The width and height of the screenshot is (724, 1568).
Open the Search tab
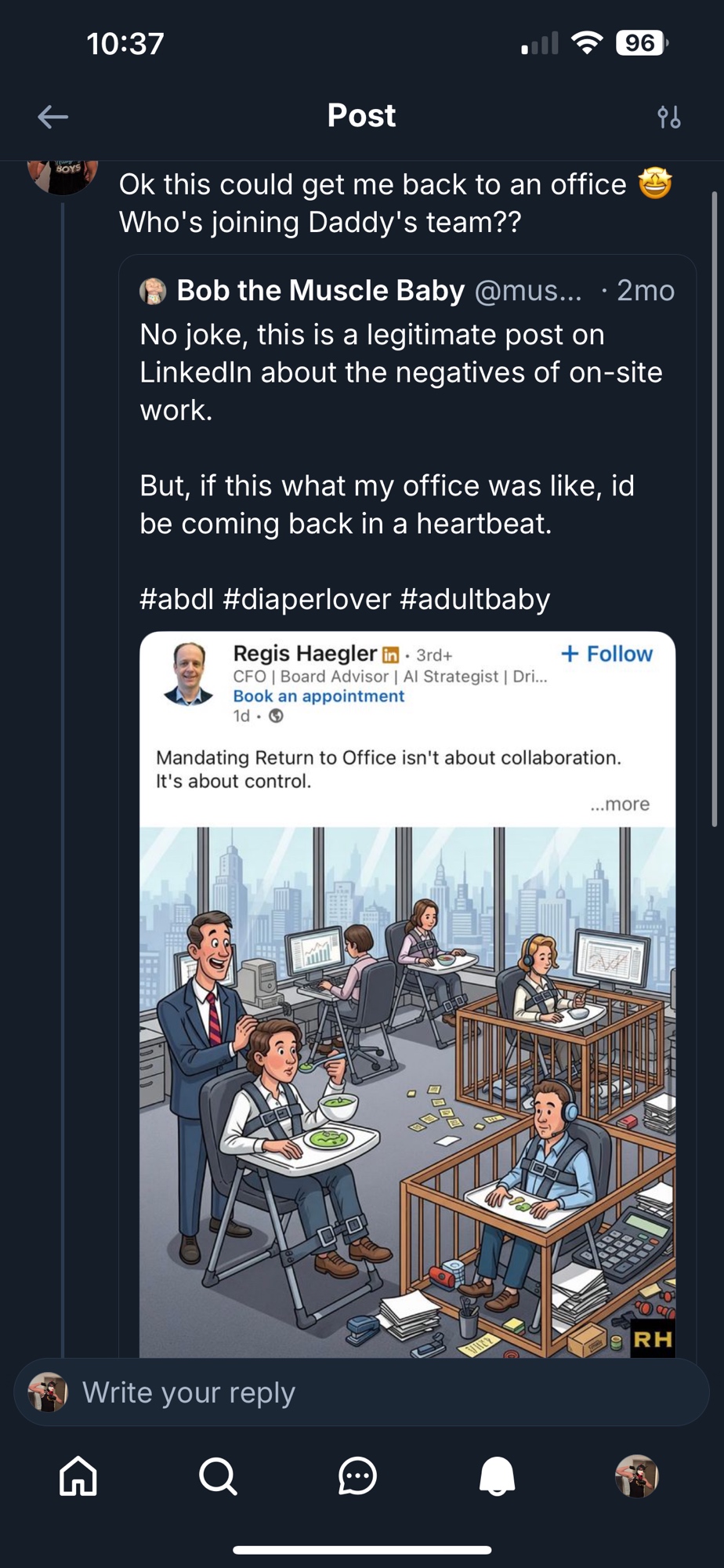[x=218, y=1476]
